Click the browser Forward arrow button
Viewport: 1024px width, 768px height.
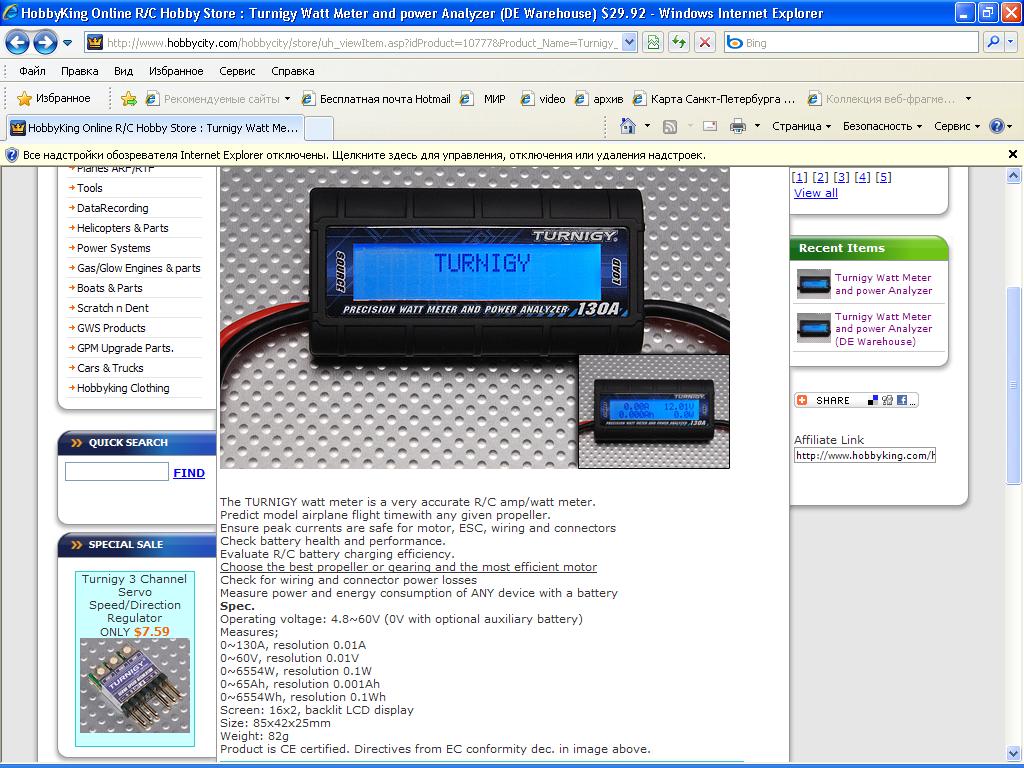(45, 43)
